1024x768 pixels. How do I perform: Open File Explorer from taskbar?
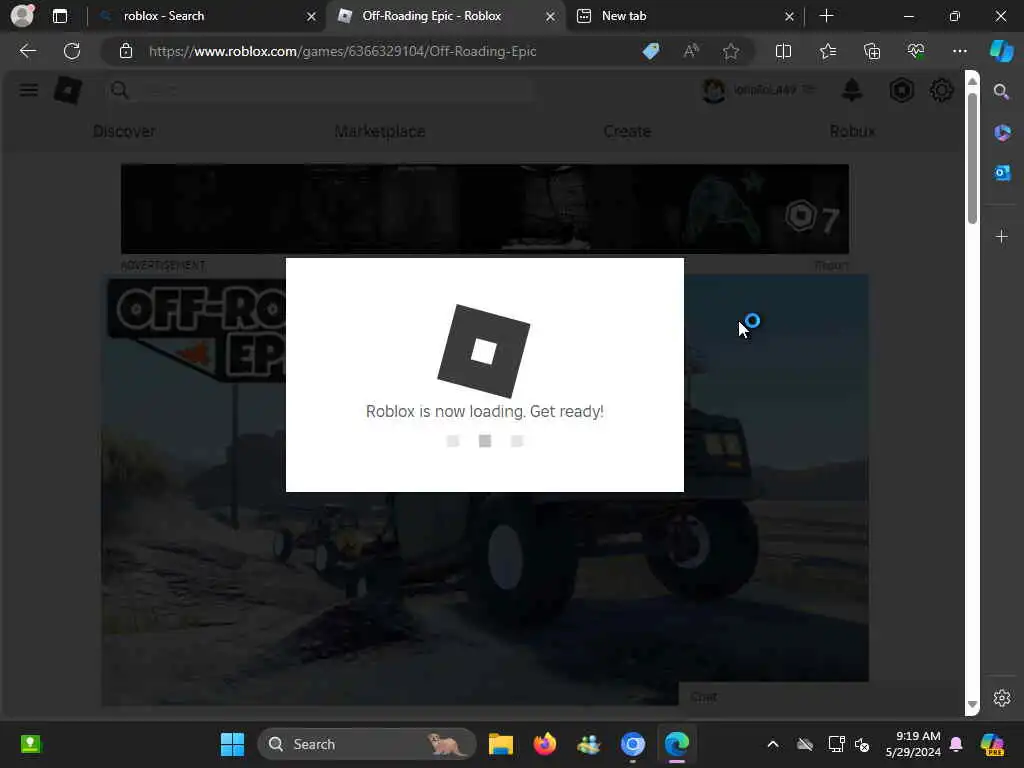click(501, 744)
